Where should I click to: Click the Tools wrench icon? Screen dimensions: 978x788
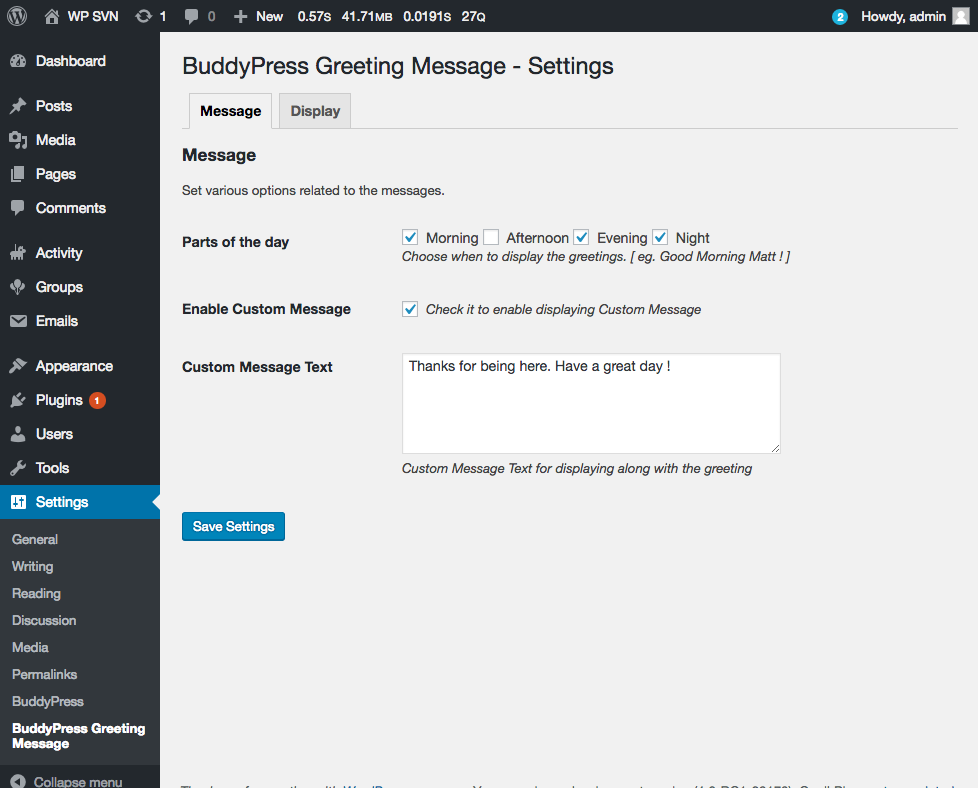18,468
